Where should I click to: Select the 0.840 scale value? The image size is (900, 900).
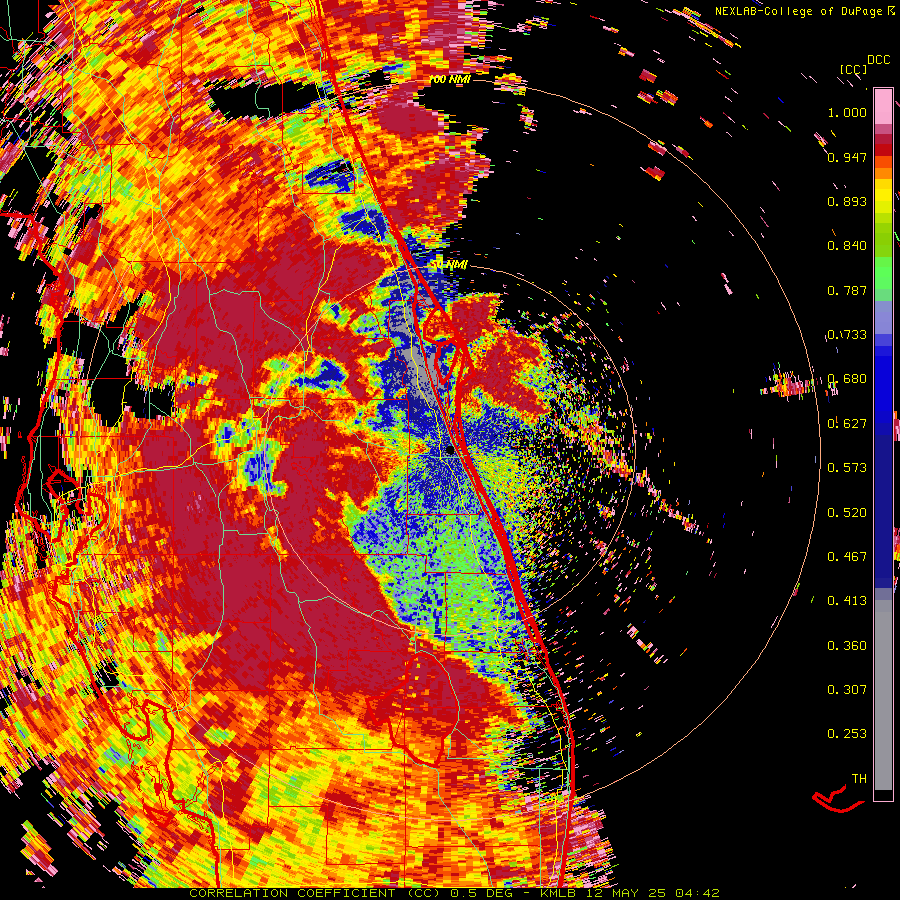tap(847, 246)
